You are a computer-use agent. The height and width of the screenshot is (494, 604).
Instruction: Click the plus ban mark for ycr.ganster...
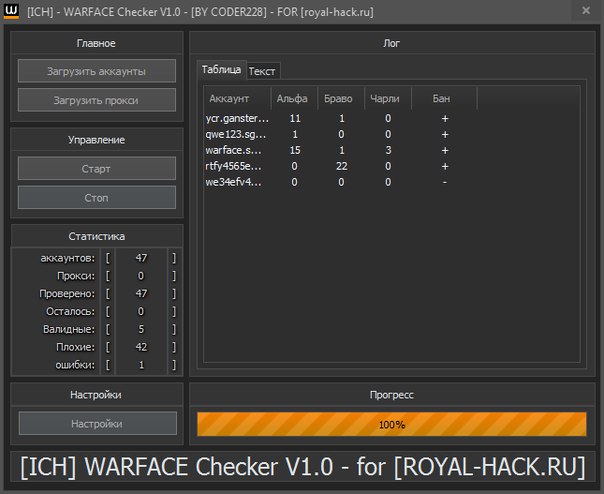[445, 119]
